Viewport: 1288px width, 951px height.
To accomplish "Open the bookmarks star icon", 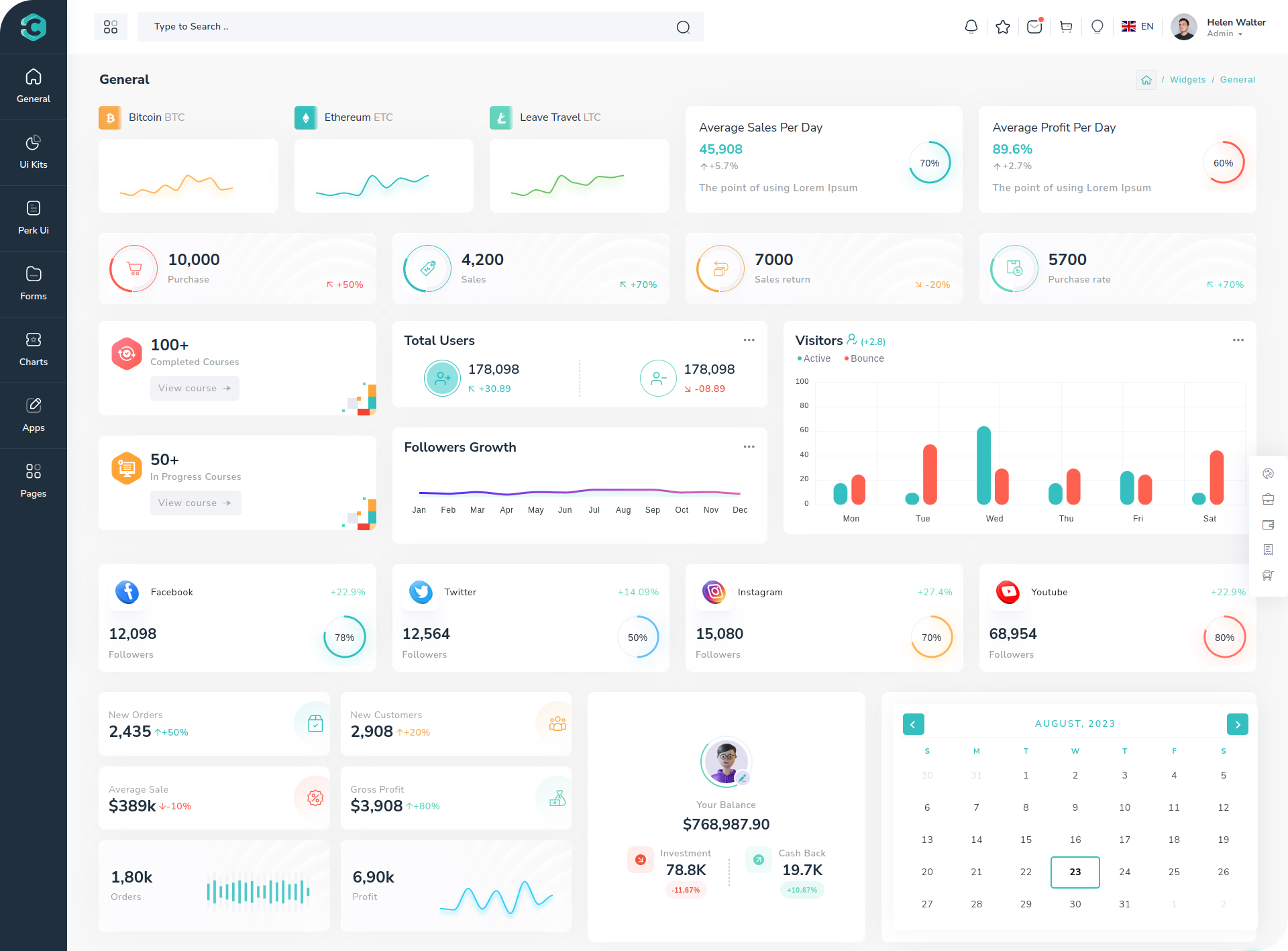I will pos(1002,27).
